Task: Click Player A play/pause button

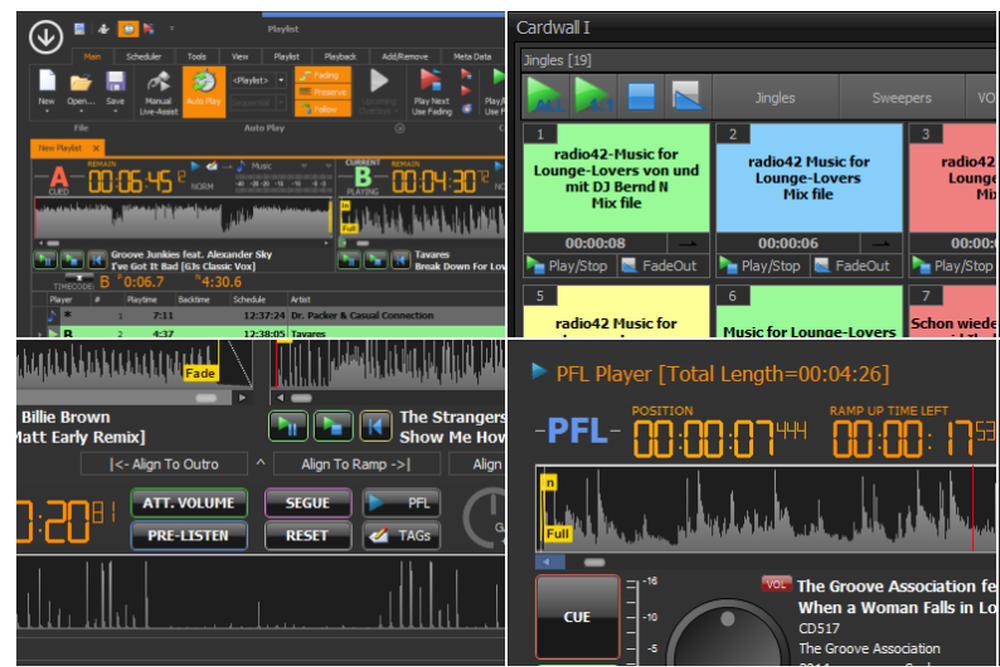Action: [x=45, y=260]
